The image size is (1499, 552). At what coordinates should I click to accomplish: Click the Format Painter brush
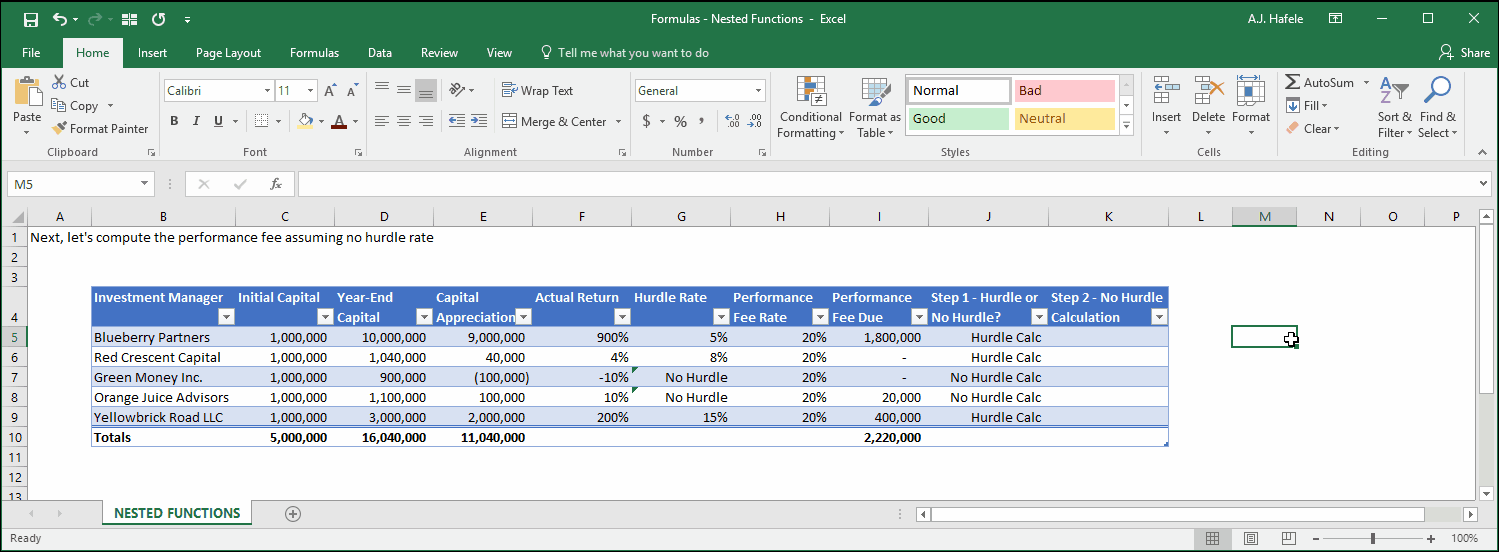(59, 128)
